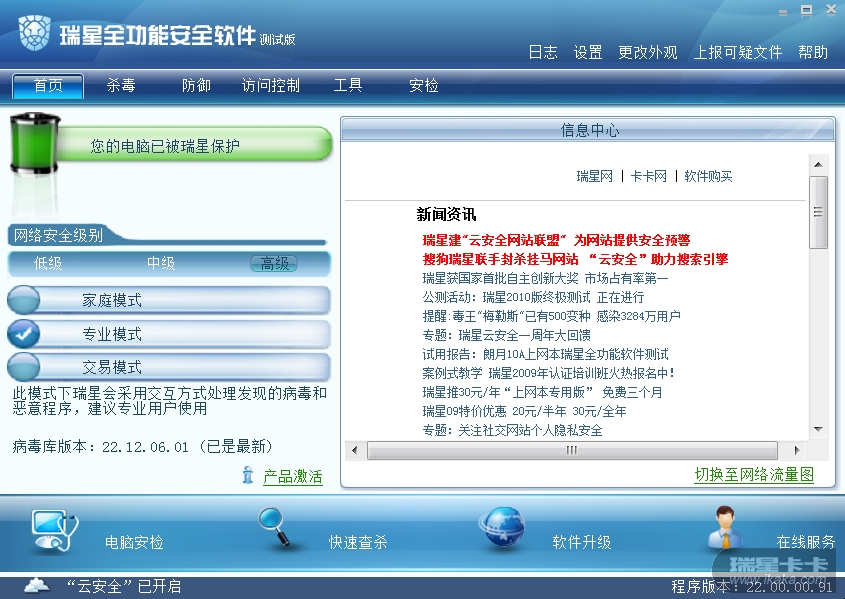
Task: Set network security level to 低级
Action: (48, 263)
